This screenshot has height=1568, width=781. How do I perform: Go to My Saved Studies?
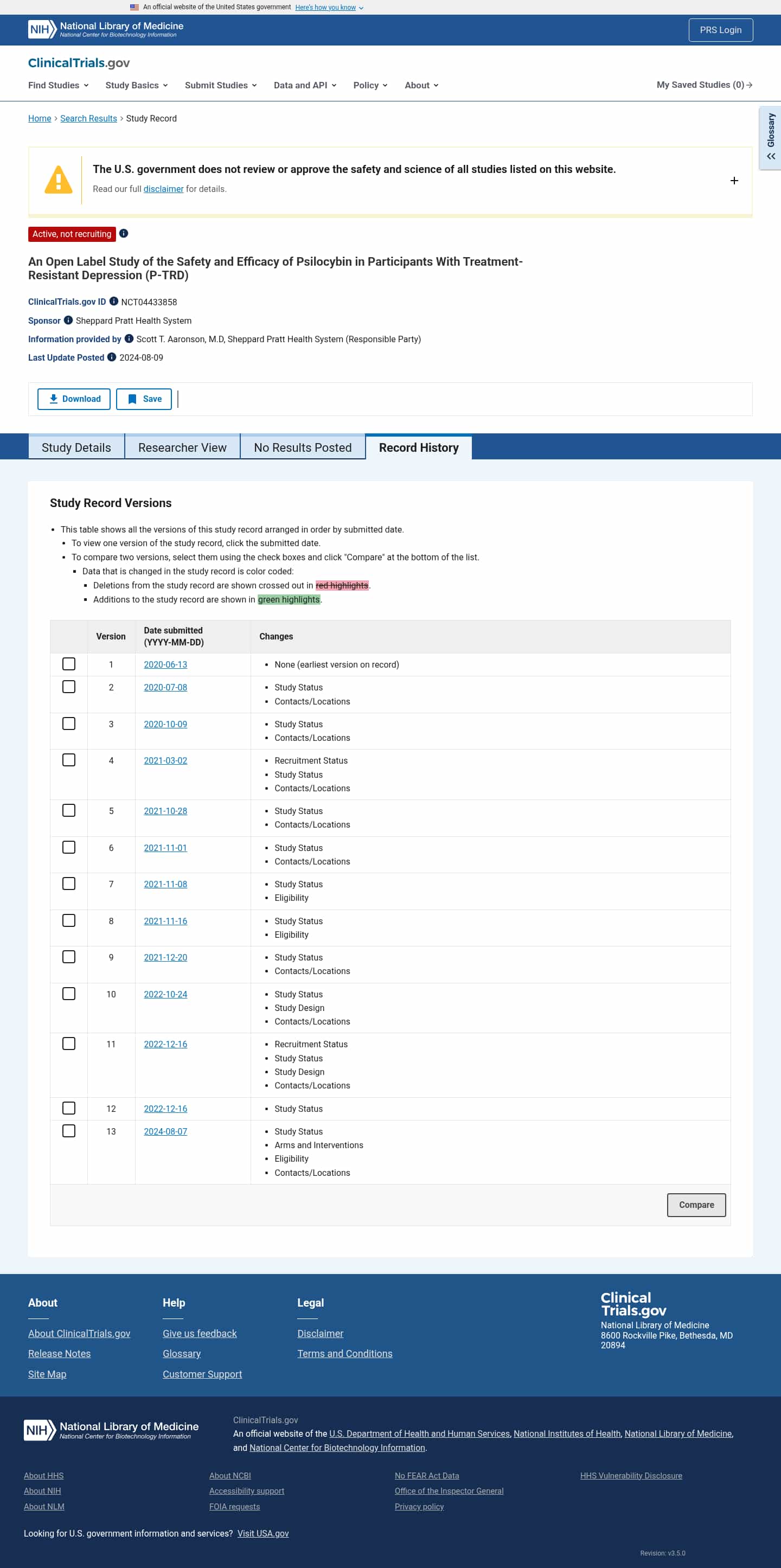[x=705, y=85]
